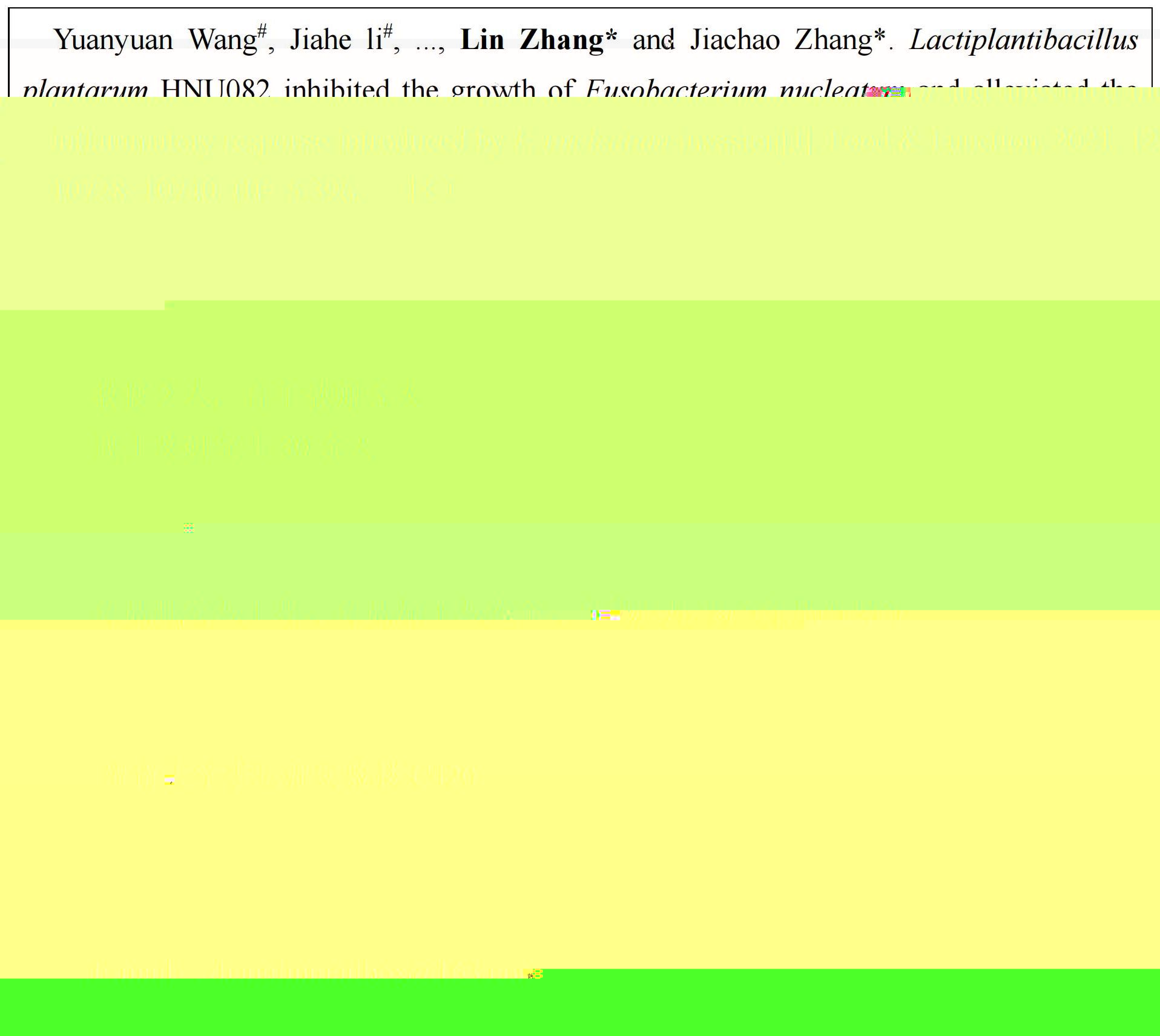Click the lowercase "li" after Jiahe
The width and height of the screenshot is (1160, 1036).
(374, 41)
